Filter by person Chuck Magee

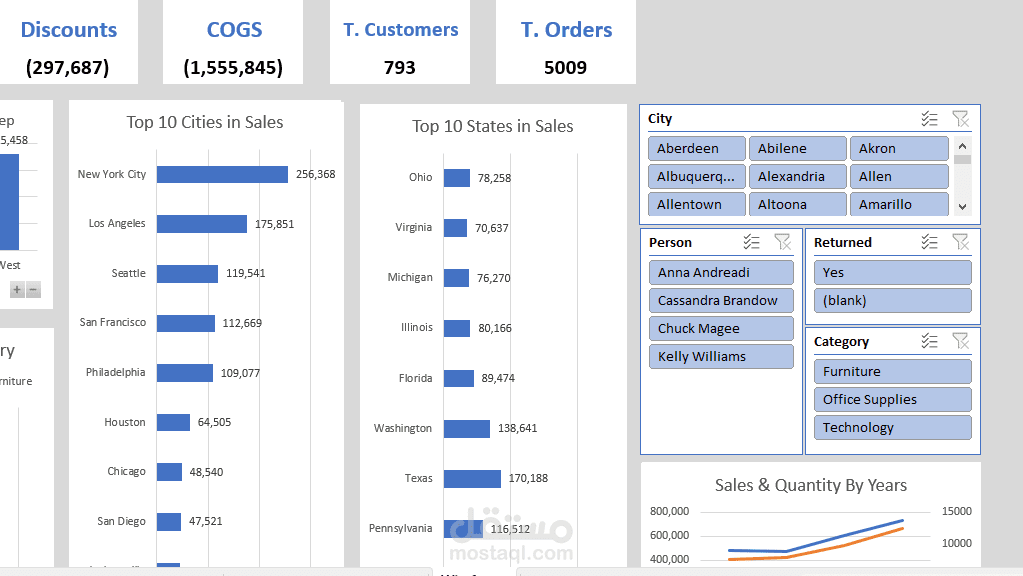click(721, 329)
